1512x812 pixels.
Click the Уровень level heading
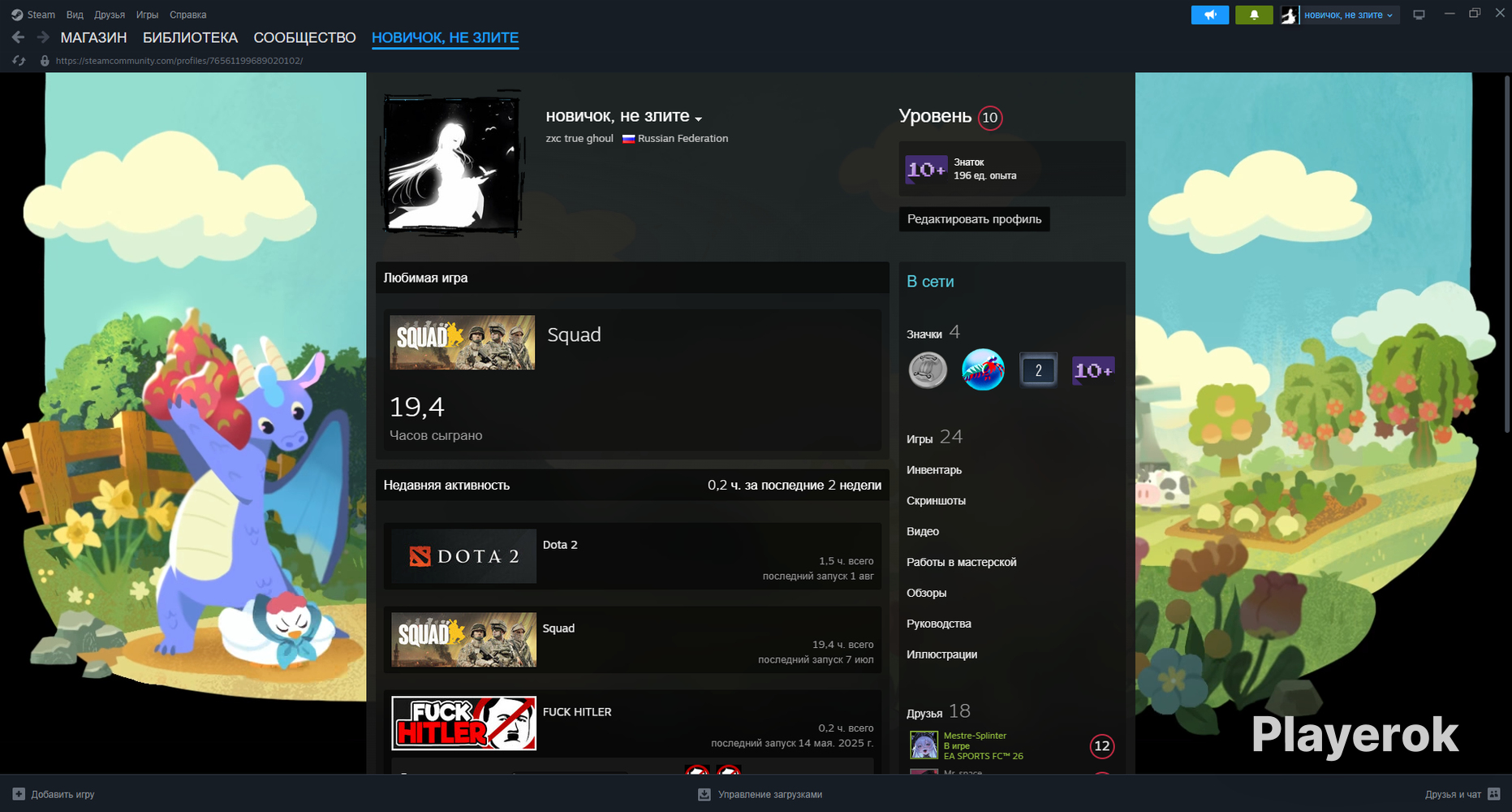click(x=935, y=116)
